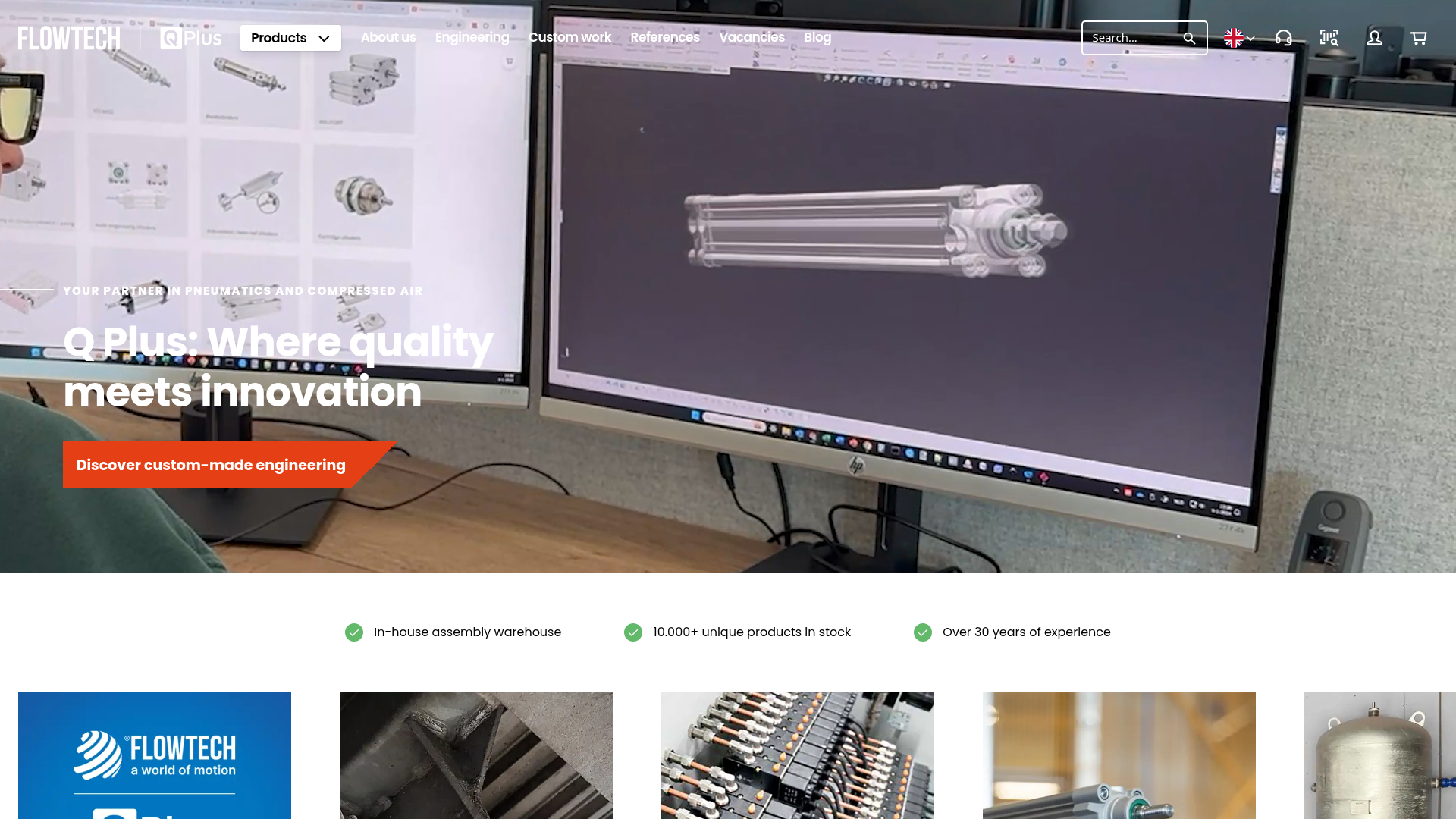
Task: Open the Products dropdown menu
Action: tap(290, 38)
